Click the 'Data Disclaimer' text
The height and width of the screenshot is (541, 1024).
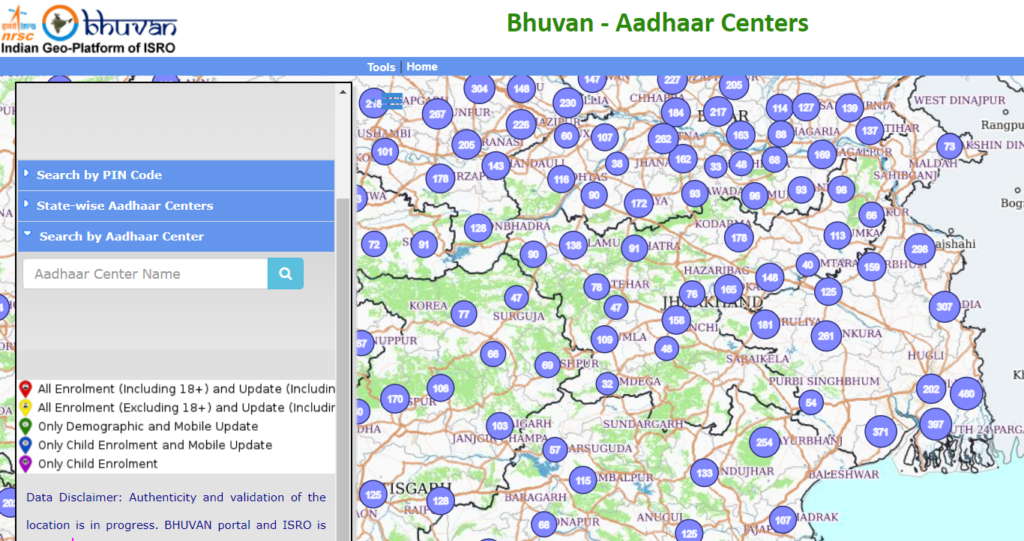pyautogui.click(x=73, y=497)
